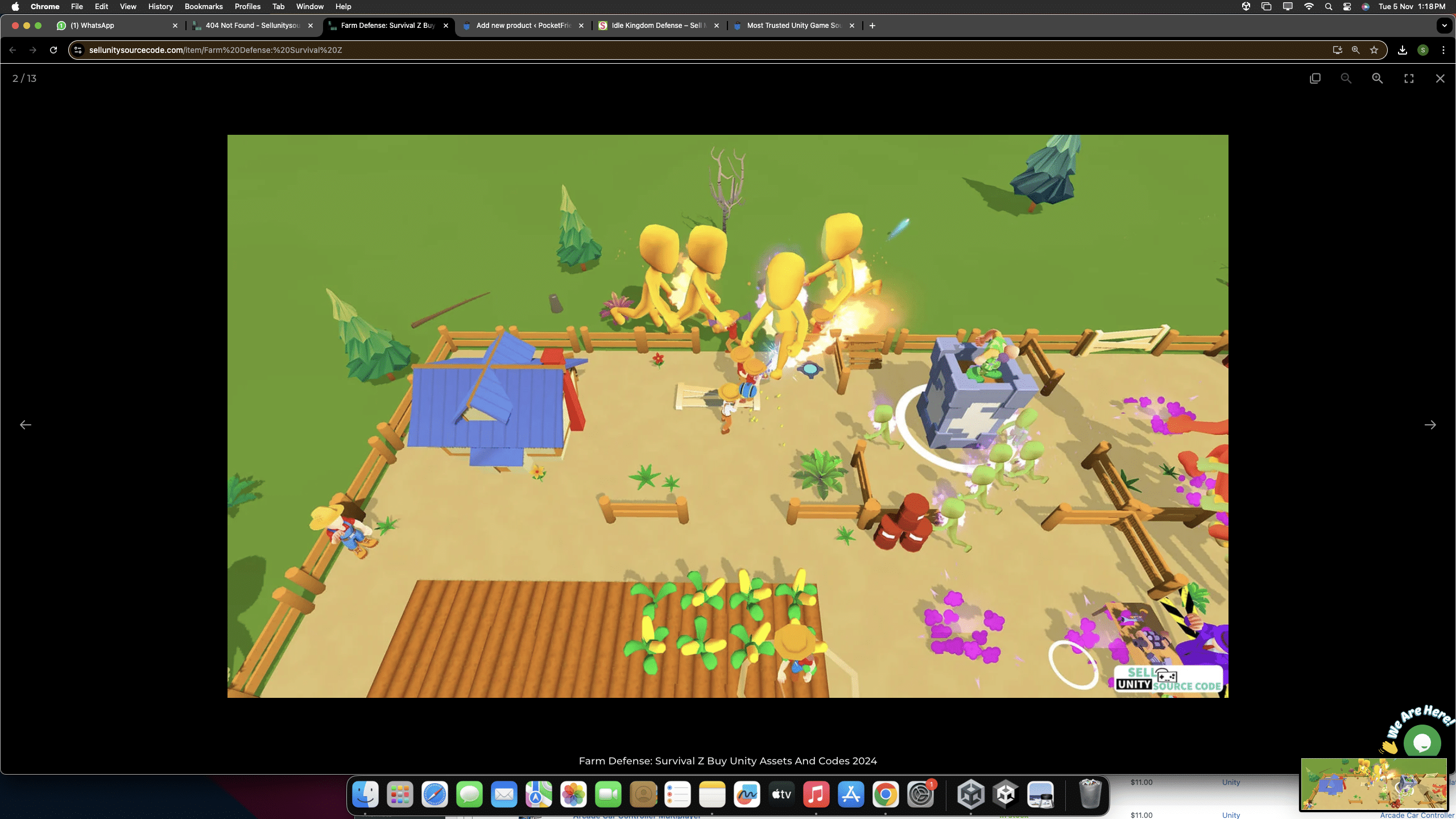Go to the previous gallery image

coord(26,425)
